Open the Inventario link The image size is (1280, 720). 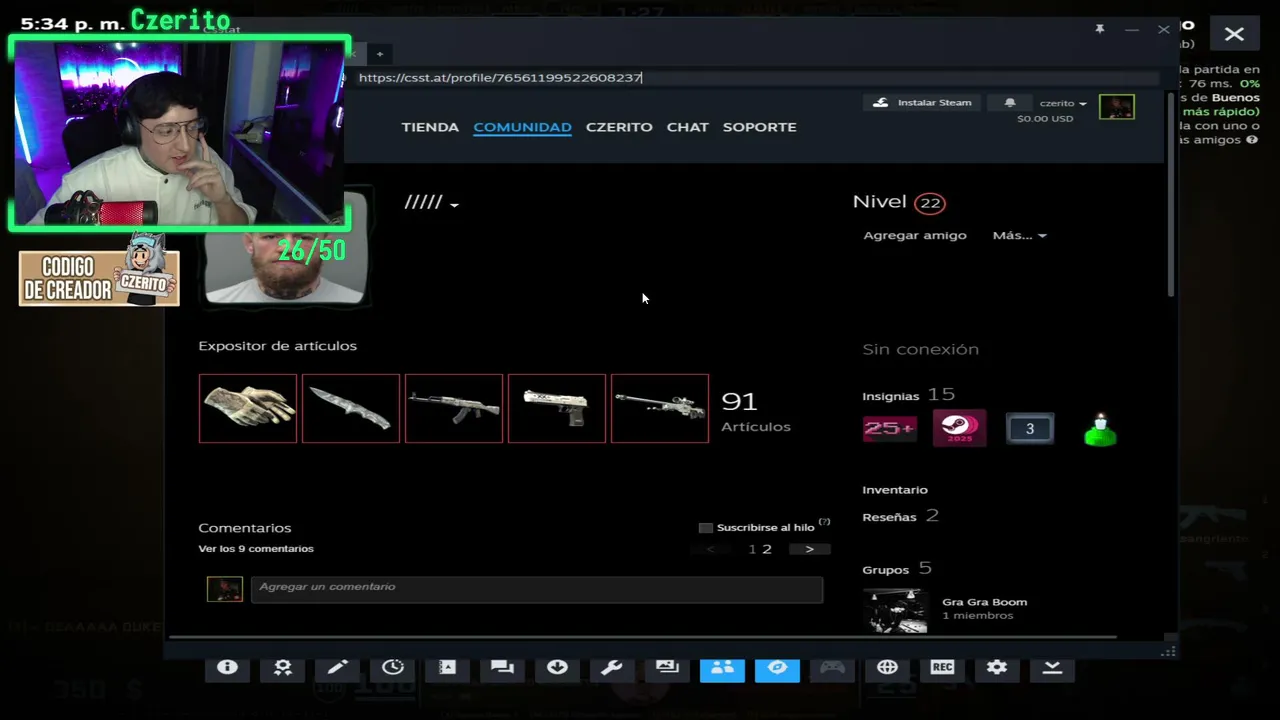895,490
